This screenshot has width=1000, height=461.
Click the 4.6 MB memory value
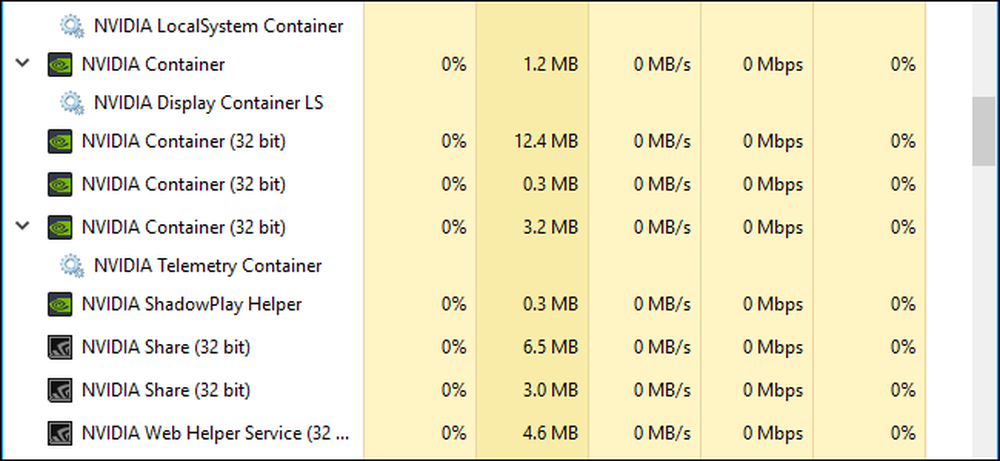(548, 434)
